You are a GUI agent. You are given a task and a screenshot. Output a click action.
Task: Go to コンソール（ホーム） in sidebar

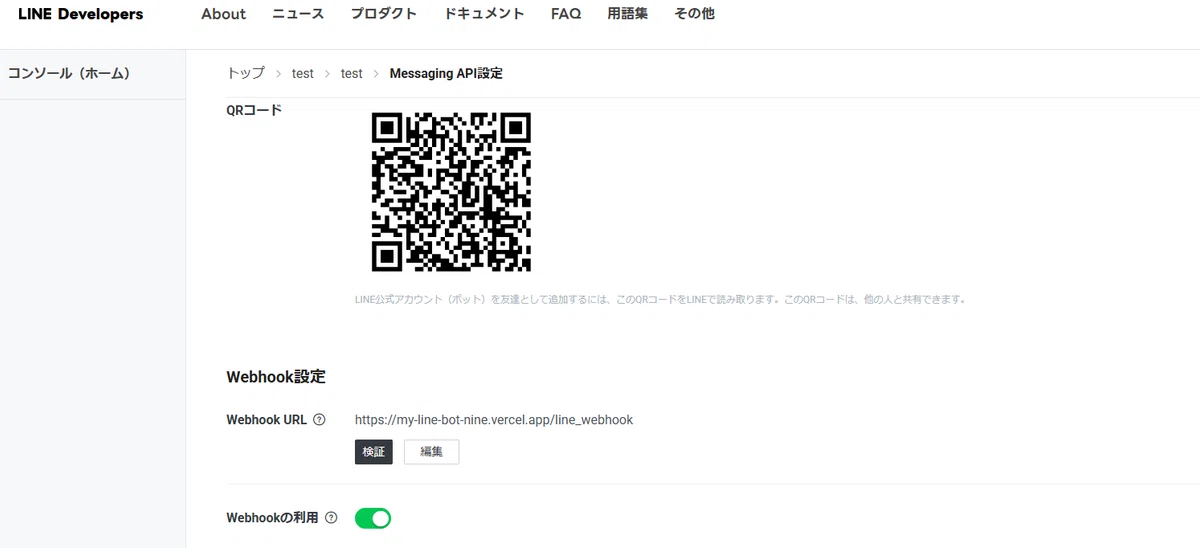tap(69, 73)
